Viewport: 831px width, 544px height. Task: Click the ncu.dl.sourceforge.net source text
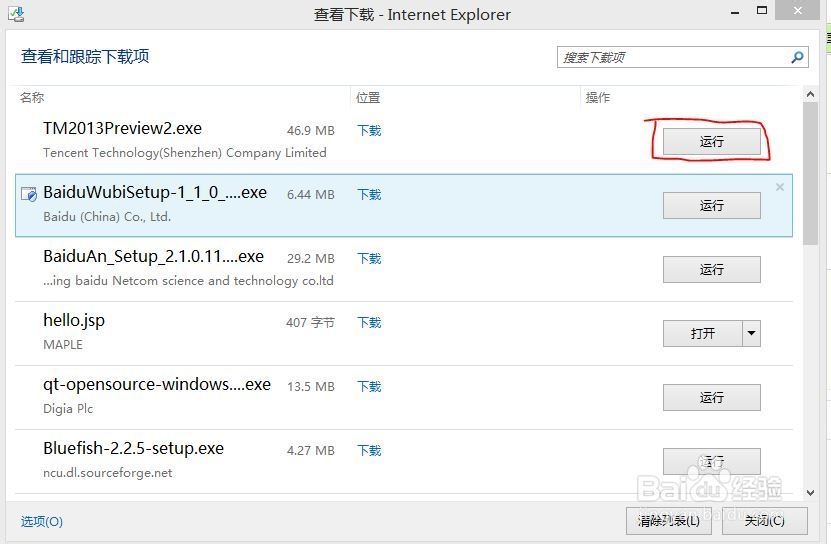point(108,473)
